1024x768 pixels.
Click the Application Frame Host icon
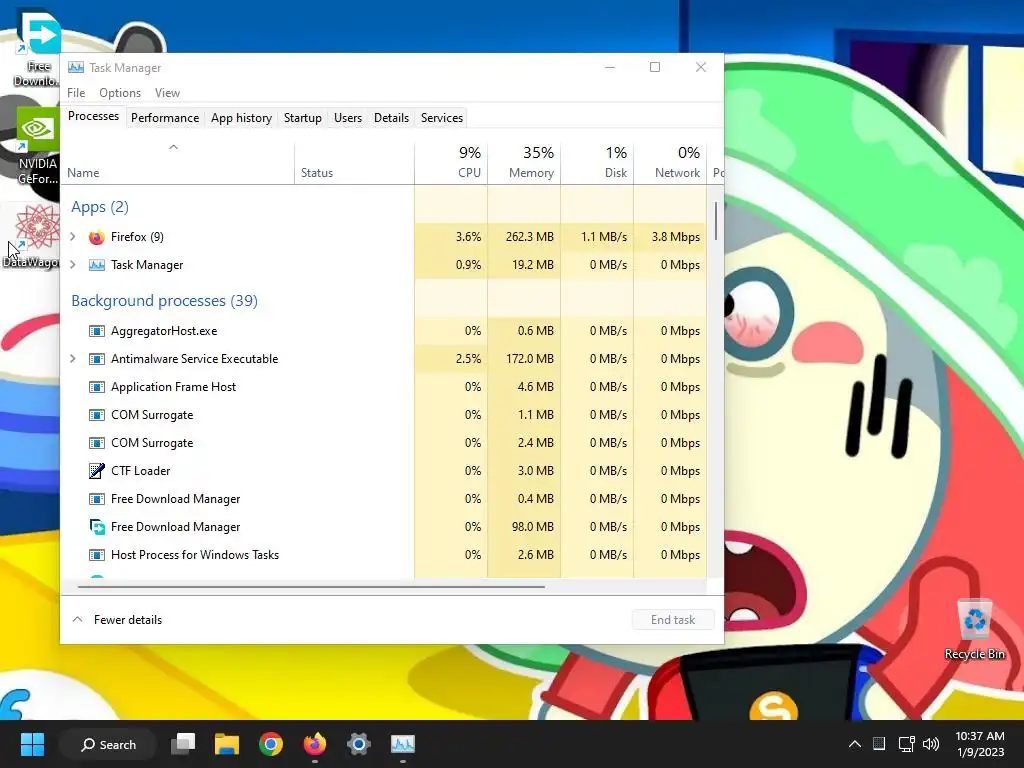point(97,387)
